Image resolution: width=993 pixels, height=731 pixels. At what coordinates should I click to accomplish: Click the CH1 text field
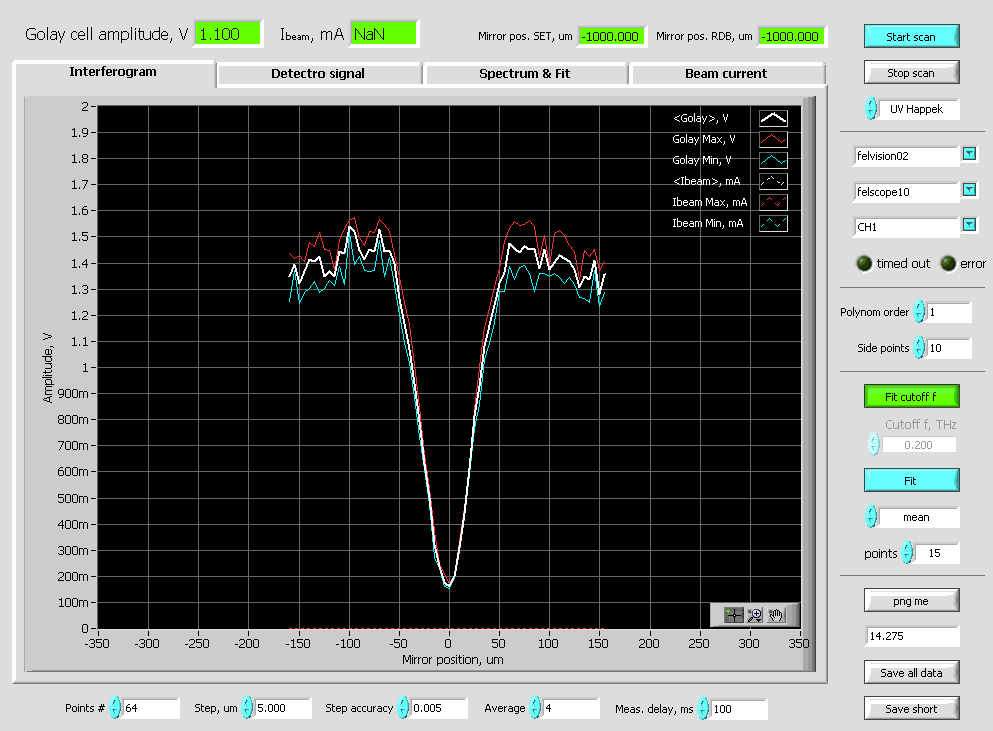click(906, 227)
